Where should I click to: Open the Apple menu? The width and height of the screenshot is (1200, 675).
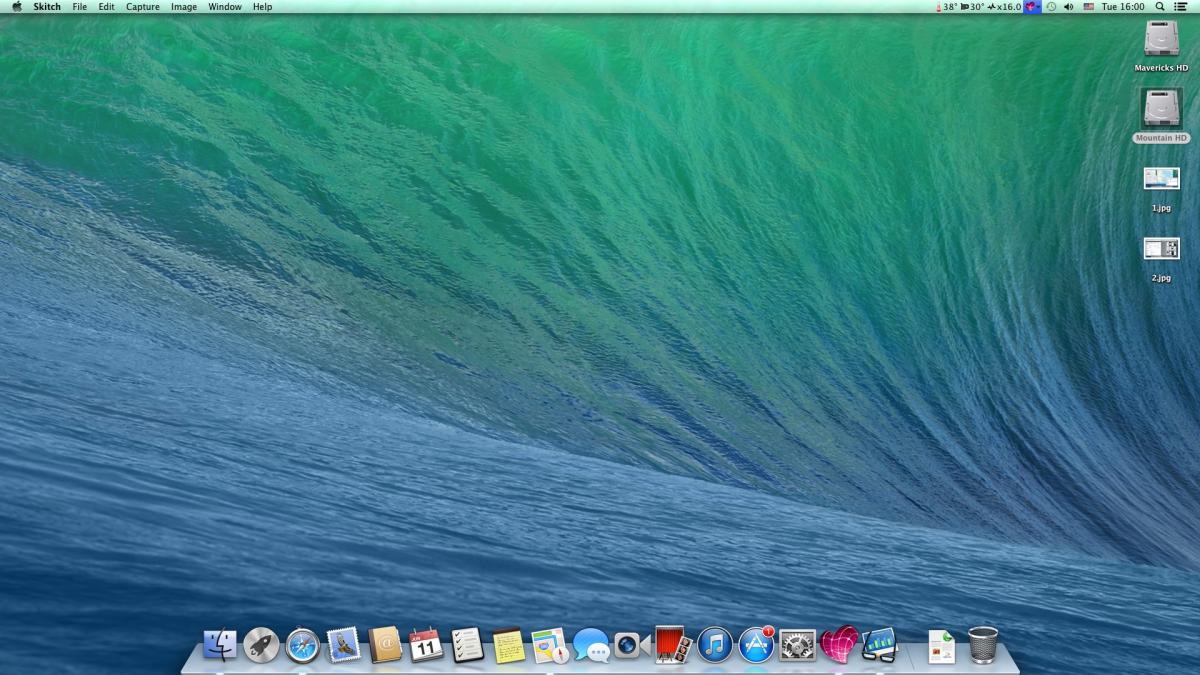(x=16, y=7)
